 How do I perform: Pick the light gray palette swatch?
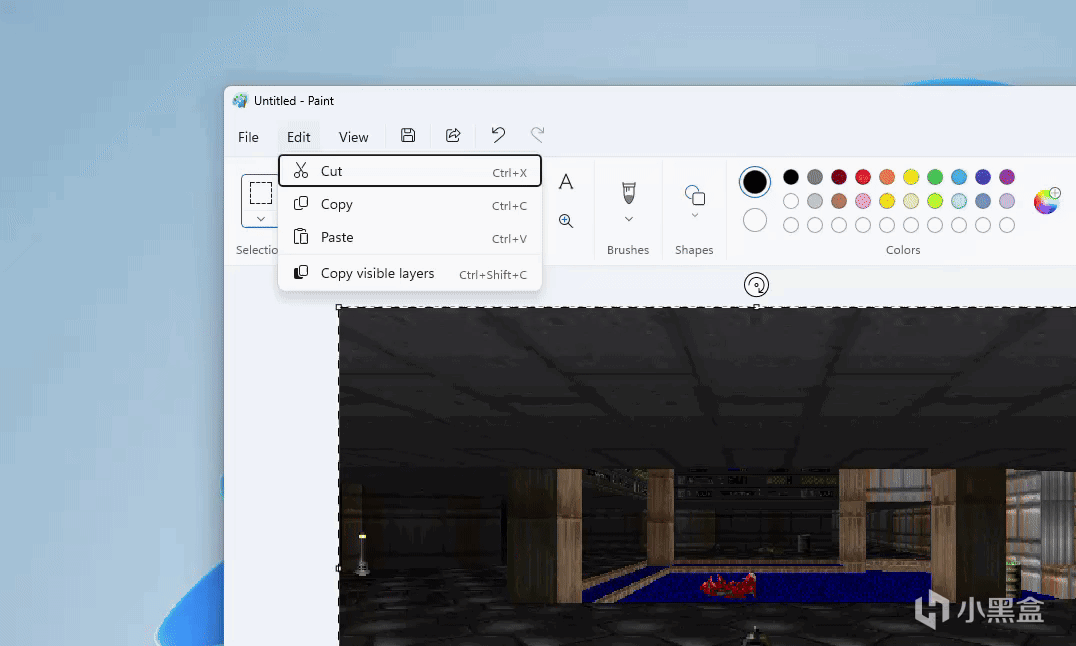[x=815, y=201]
